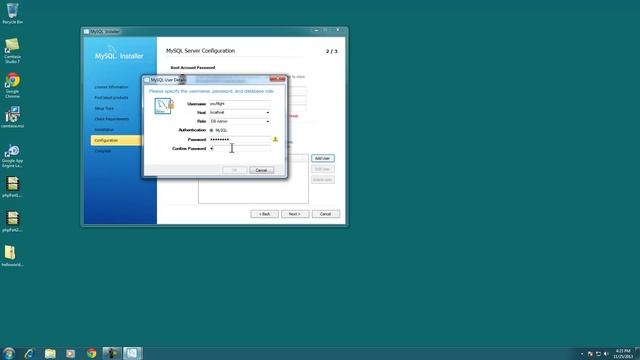Viewport: 640px width, 360px height.
Task: Select Setup Type step in sidebar
Action: coord(104,109)
